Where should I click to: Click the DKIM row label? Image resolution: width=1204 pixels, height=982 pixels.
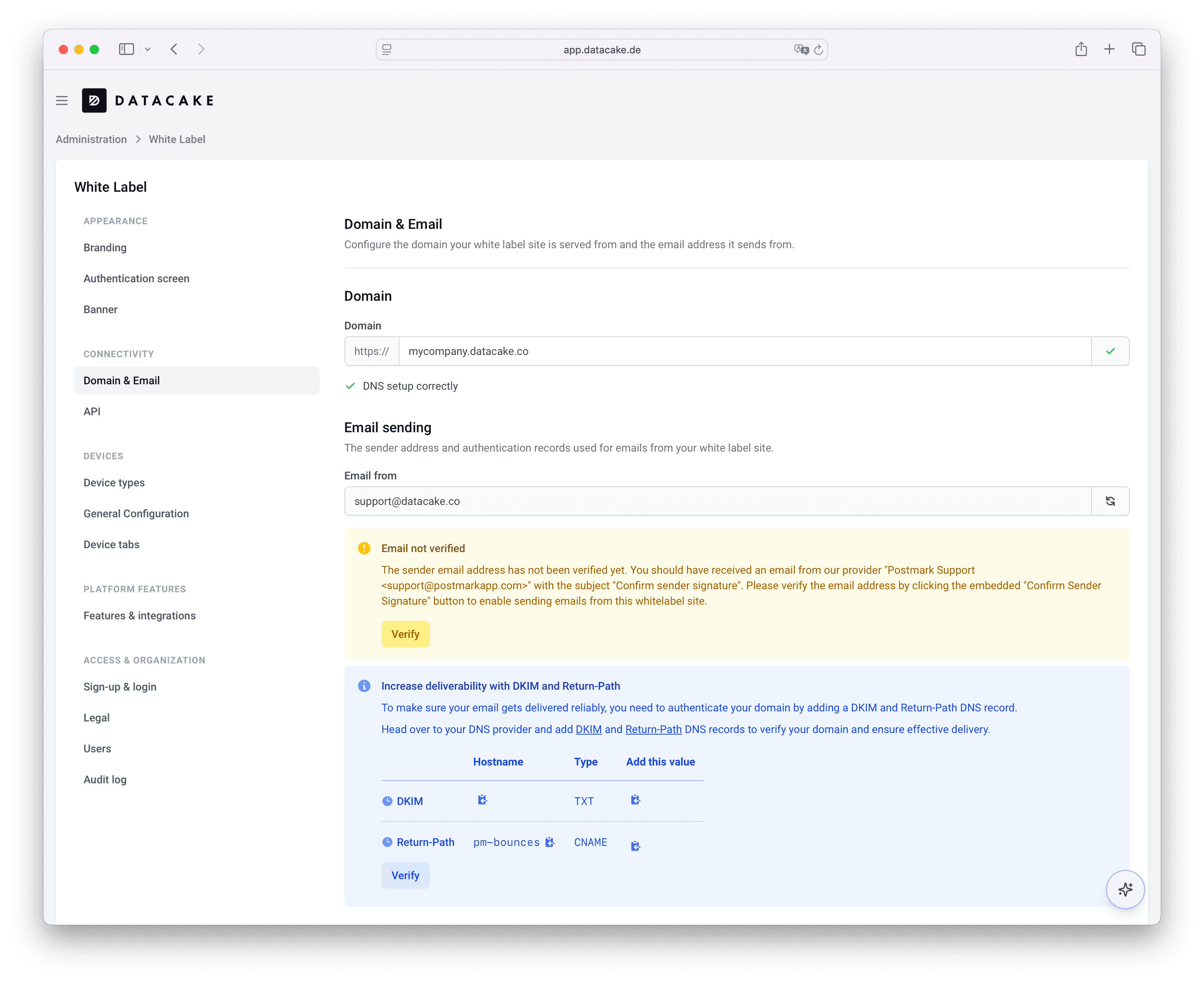click(x=409, y=801)
